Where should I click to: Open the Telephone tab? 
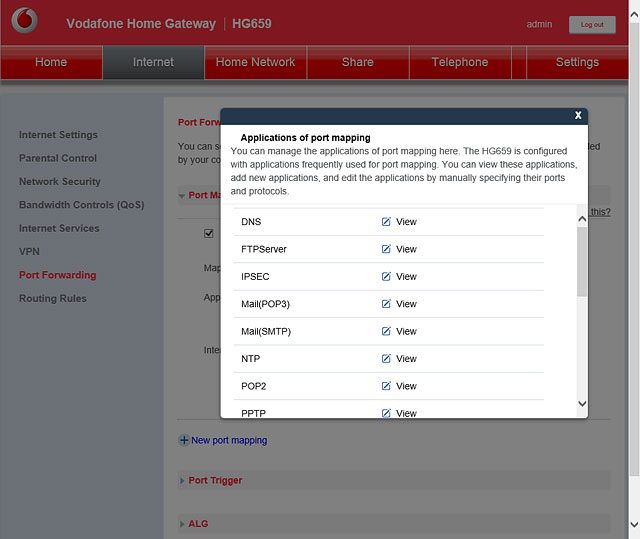click(460, 62)
